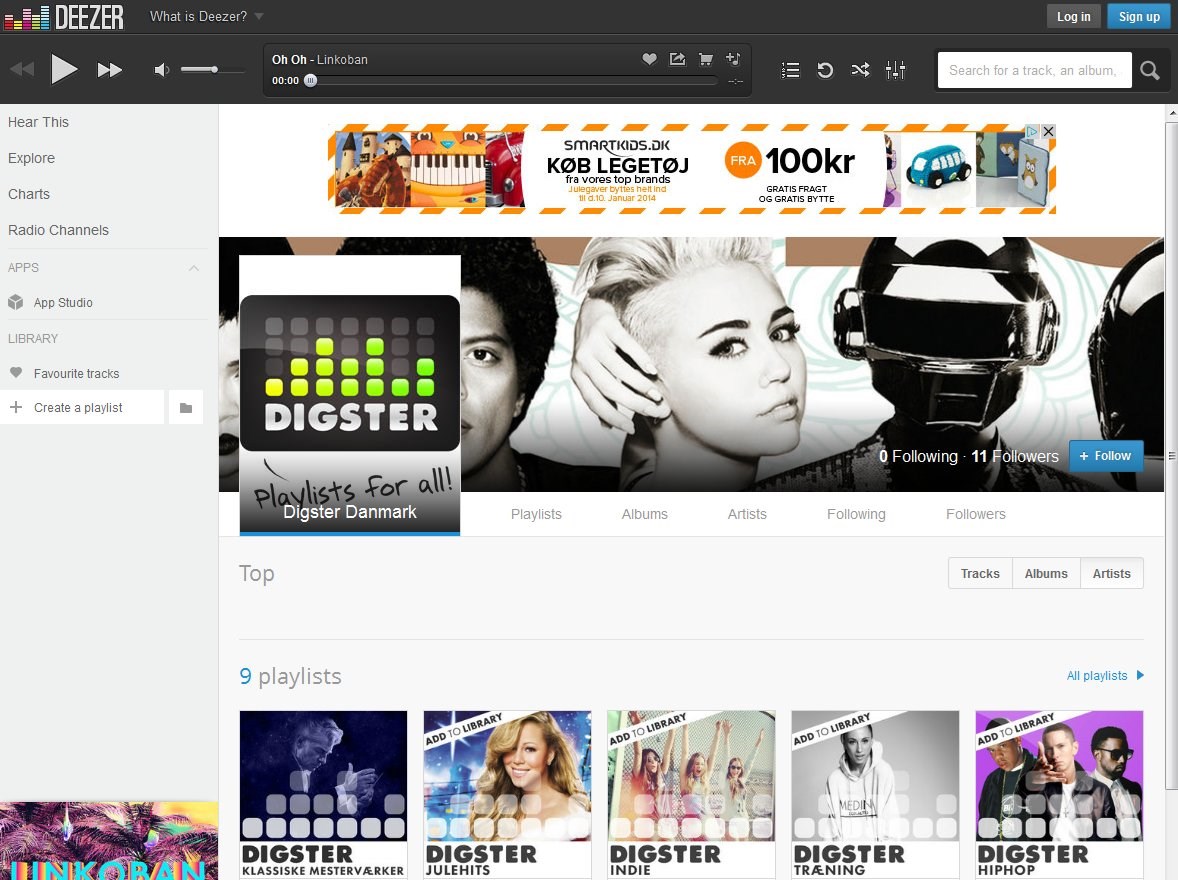Click the track progress bar handle
This screenshot has width=1178, height=880.
(x=310, y=80)
